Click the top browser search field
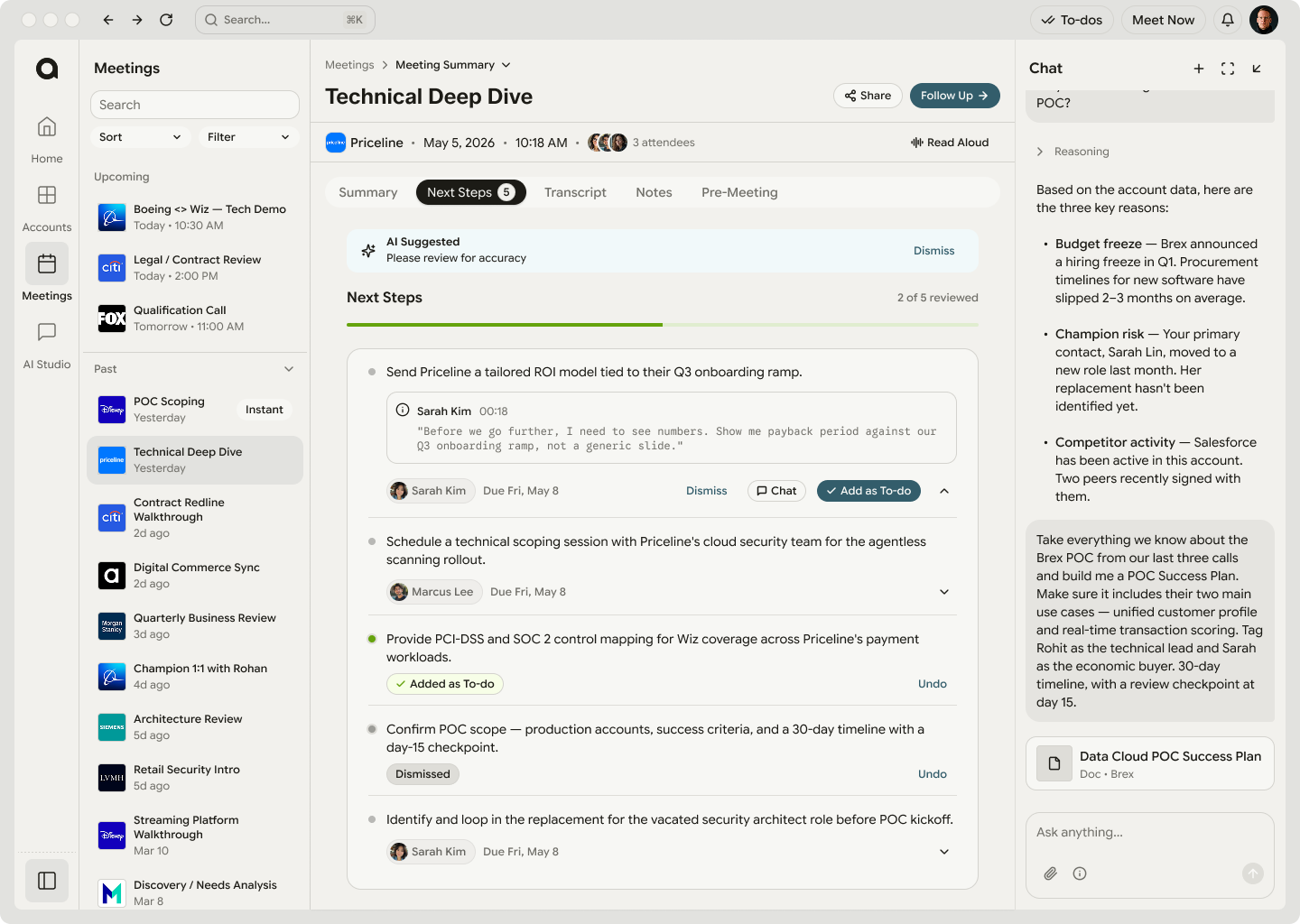The height and width of the screenshot is (924, 1300). click(x=285, y=20)
